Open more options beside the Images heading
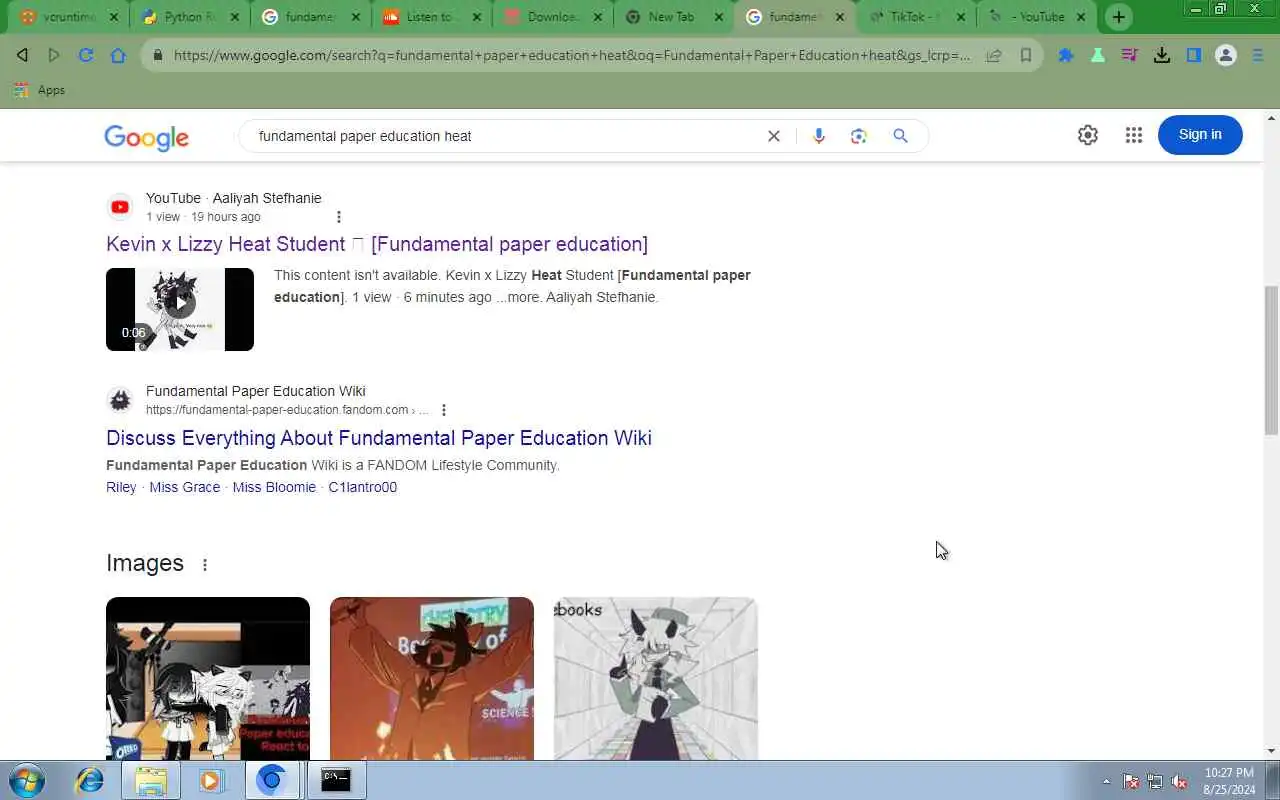The image size is (1280, 800). (x=204, y=565)
